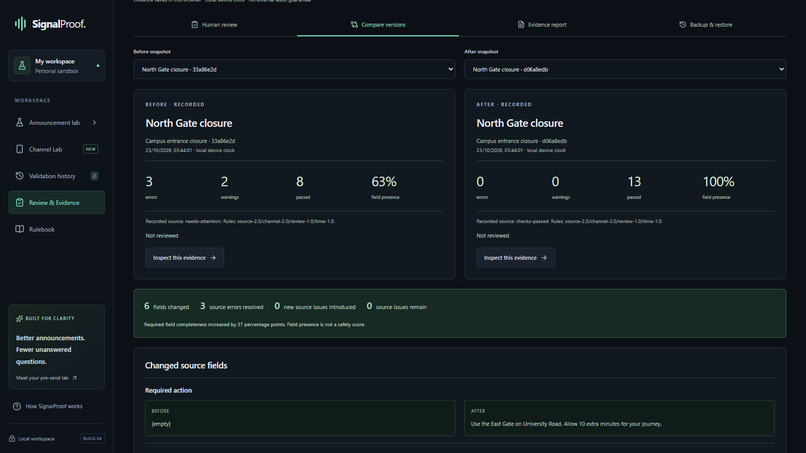Click the Before [empty] field box
The width and height of the screenshot is (806, 453).
pos(300,418)
